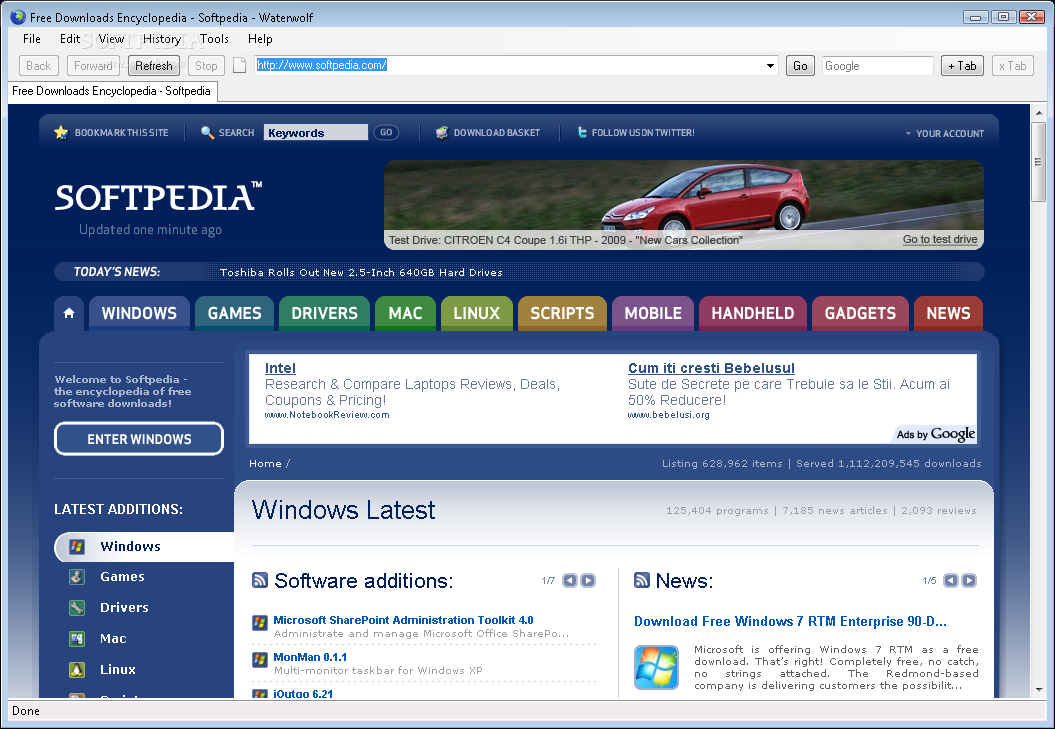Image resolution: width=1055 pixels, height=729 pixels.
Task: Click the search magnifier icon
Action: coord(207,133)
